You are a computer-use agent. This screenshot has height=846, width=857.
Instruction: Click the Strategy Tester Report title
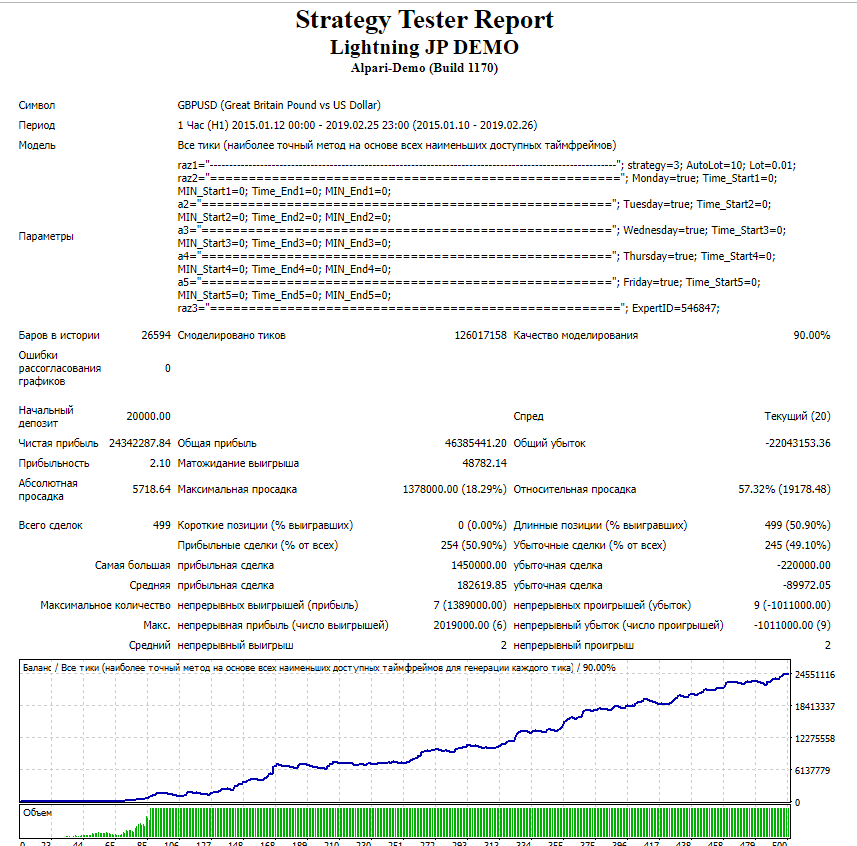(x=424, y=20)
